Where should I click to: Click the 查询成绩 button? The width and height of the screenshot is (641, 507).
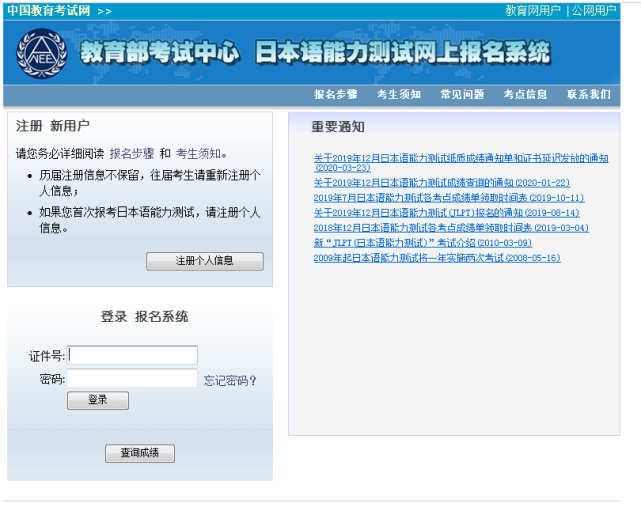140,453
